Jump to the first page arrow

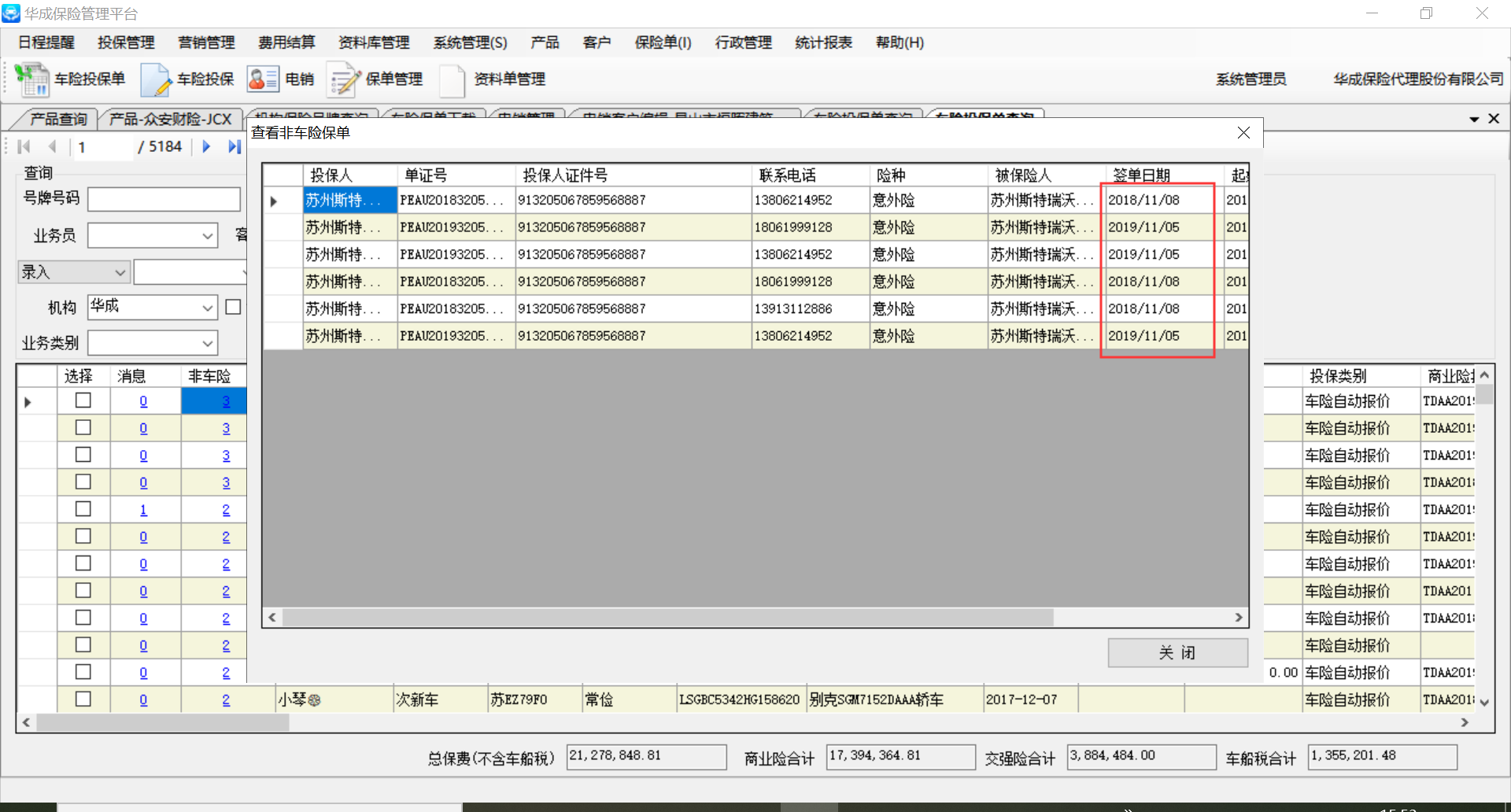click(24, 146)
